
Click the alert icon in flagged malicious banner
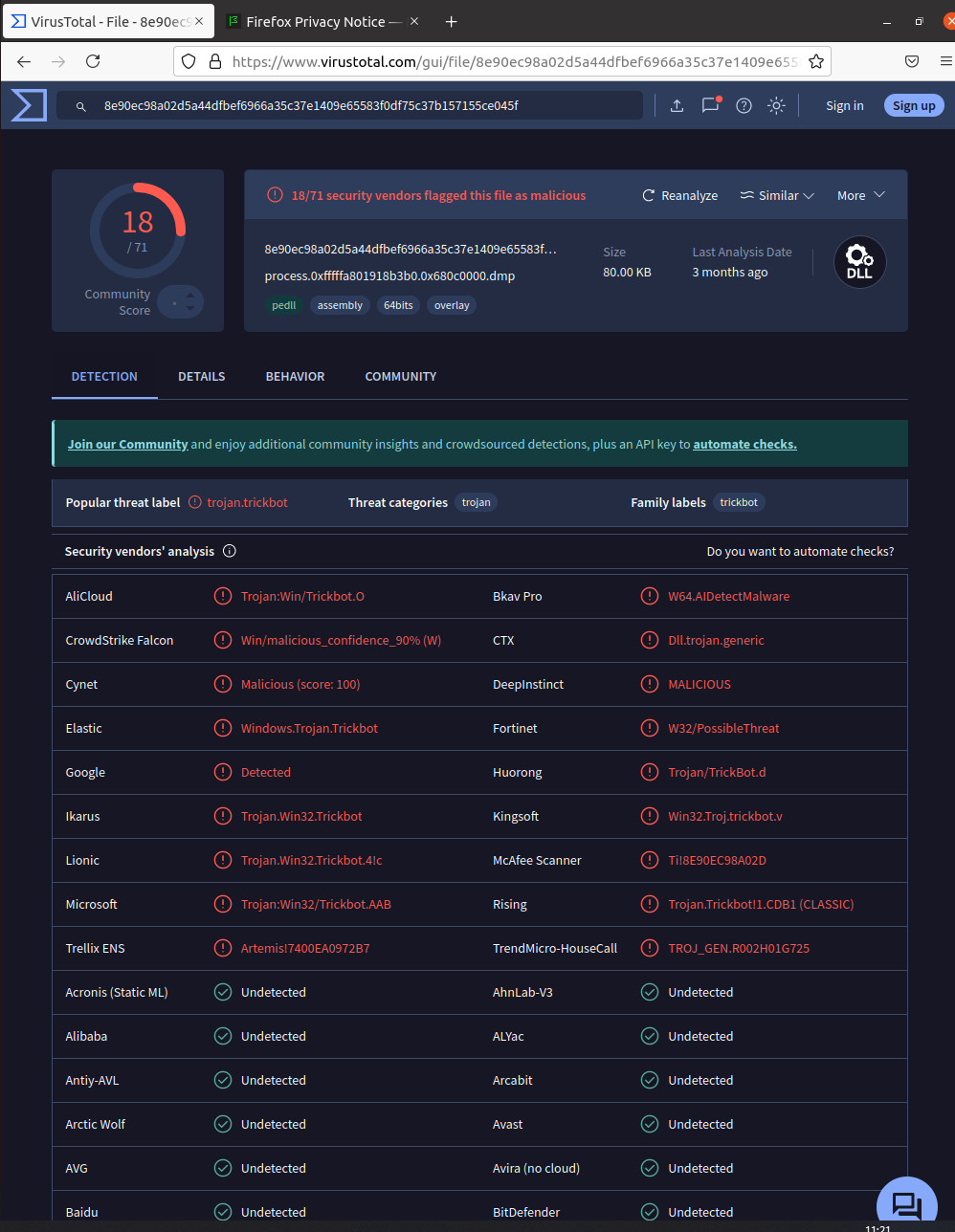click(x=275, y=195)
